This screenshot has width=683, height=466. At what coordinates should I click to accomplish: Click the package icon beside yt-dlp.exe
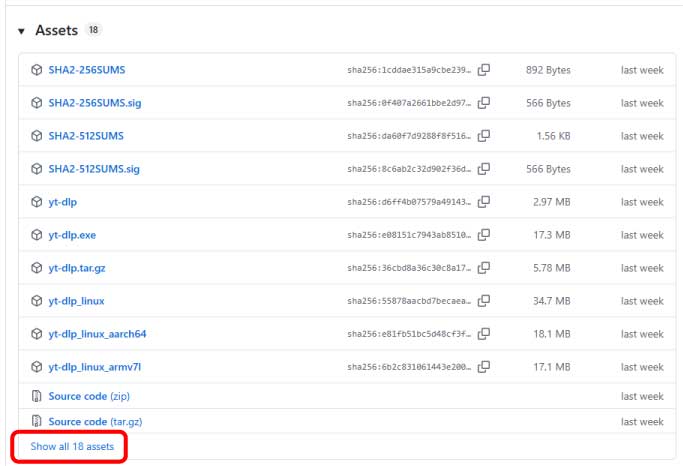pos(37,235)
